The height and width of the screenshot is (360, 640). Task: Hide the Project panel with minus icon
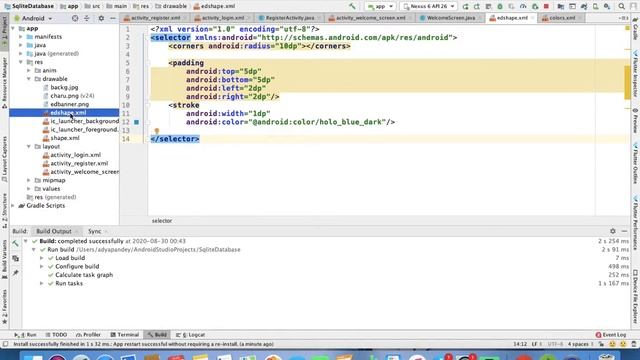[113, 18]
